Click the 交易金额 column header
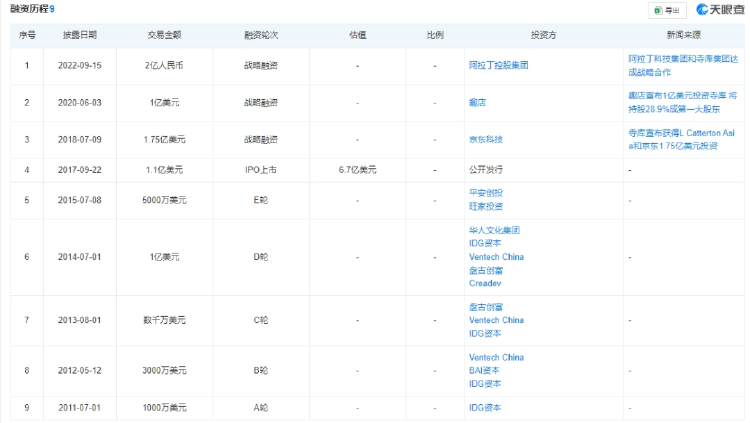Viewport: 750px width, 423px height. 164,35
